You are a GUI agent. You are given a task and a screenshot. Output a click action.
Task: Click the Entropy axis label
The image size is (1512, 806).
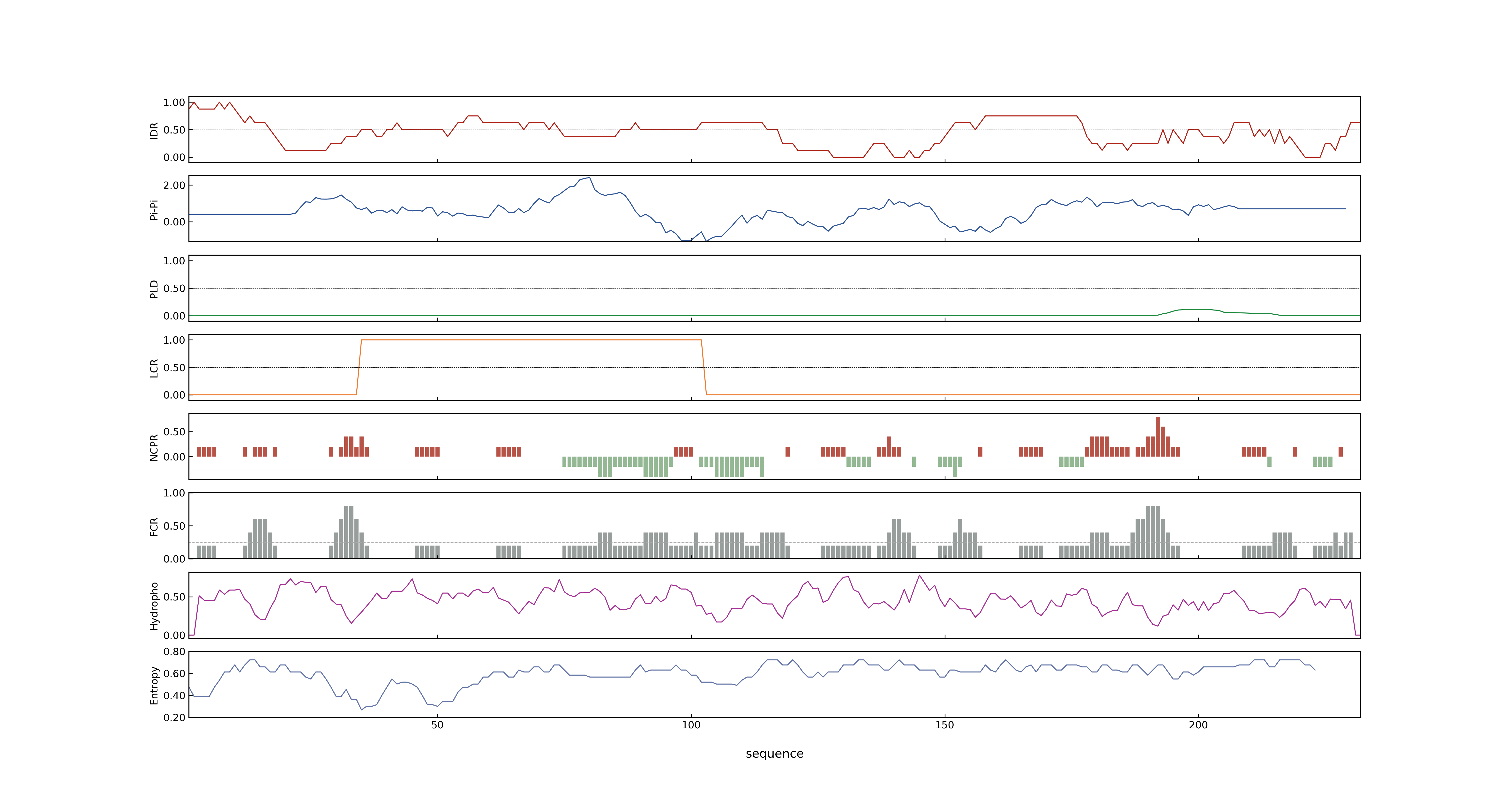click(154, 685)
